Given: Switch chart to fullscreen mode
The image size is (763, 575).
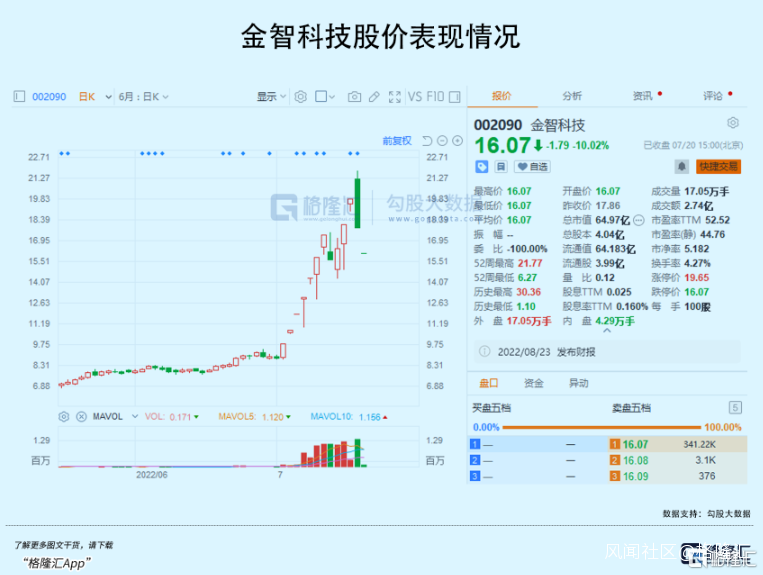Looking at the screenshot, I should click(x=395, y=97).
